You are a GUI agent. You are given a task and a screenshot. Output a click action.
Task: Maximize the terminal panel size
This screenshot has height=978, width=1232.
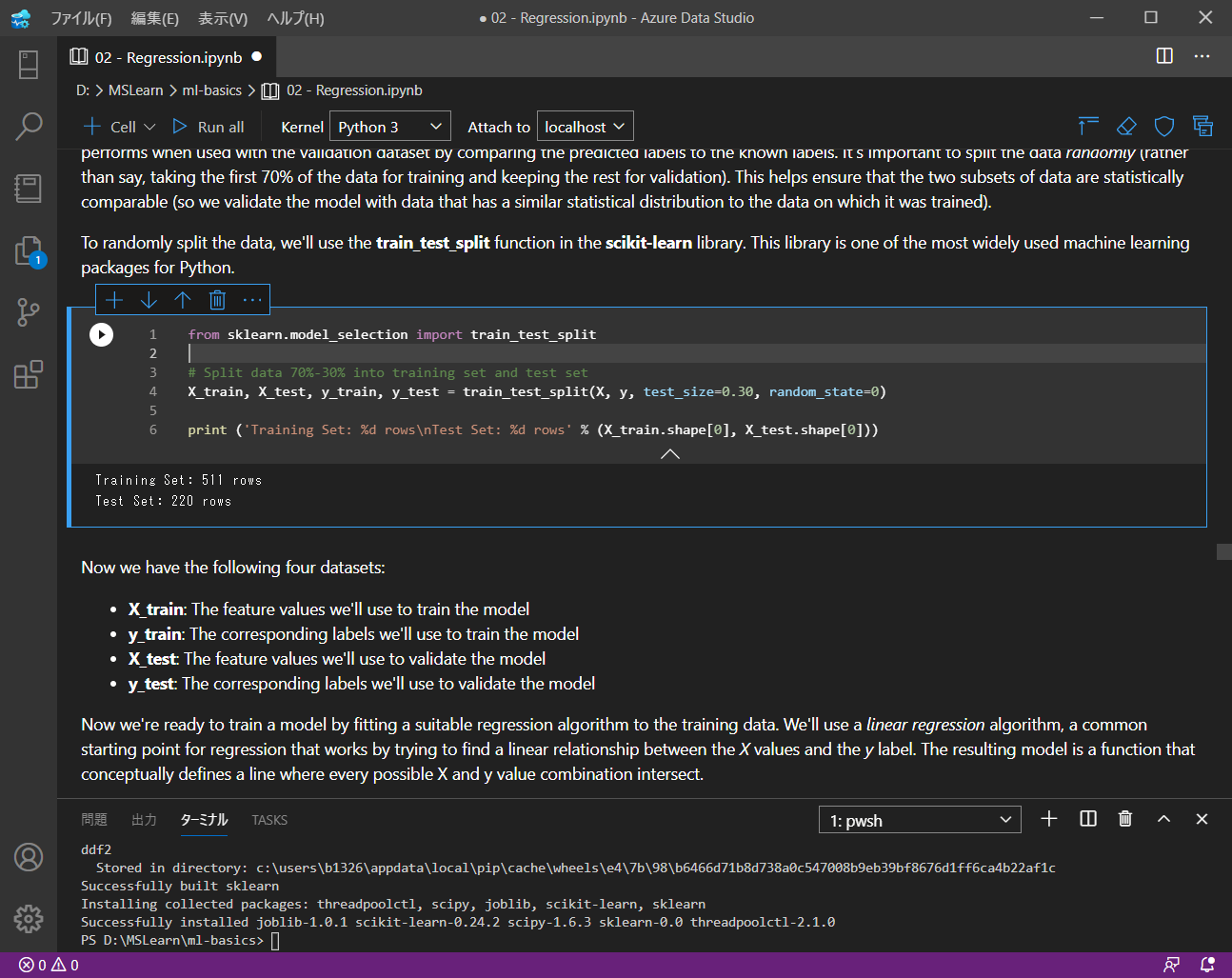[1163, 819]
